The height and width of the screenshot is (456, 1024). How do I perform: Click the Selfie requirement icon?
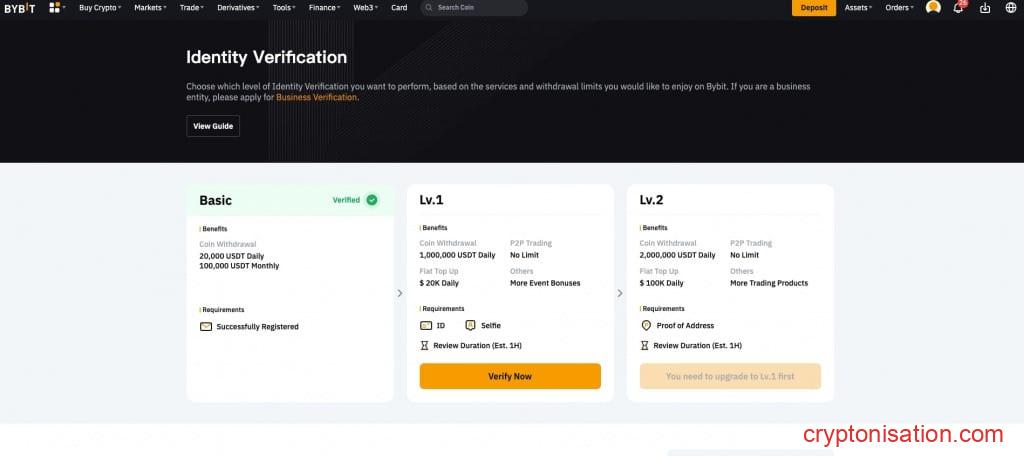(x=470, y=326)
